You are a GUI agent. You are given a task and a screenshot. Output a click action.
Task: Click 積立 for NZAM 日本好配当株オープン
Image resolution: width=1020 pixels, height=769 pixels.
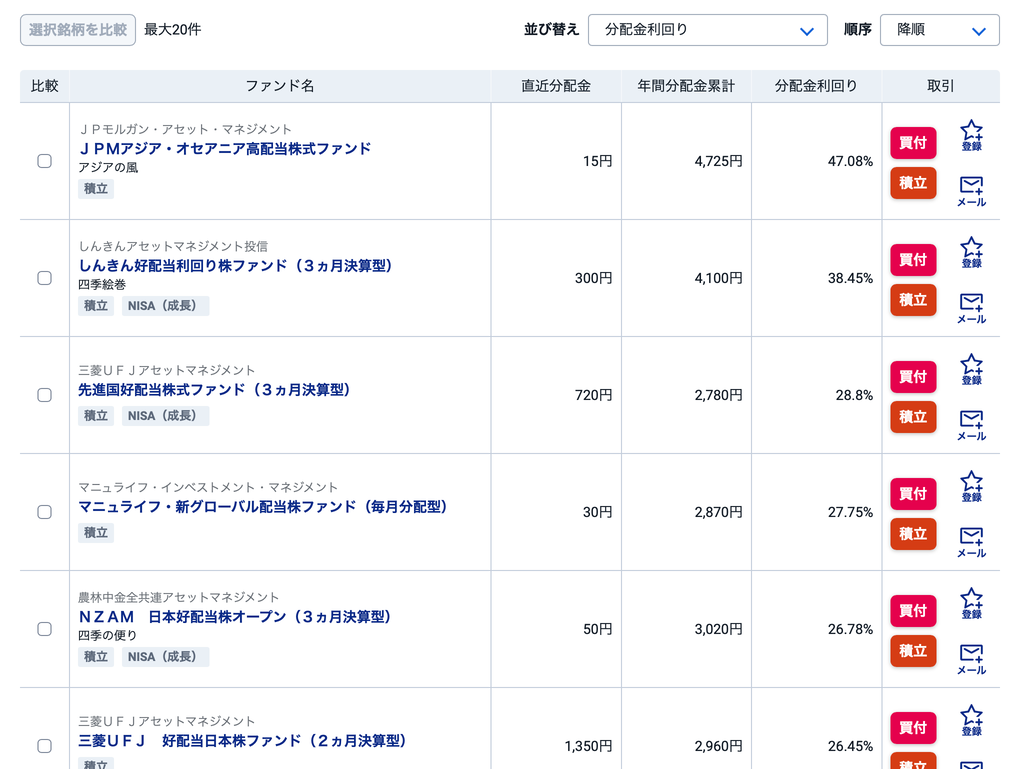click(x=913, y=651)
